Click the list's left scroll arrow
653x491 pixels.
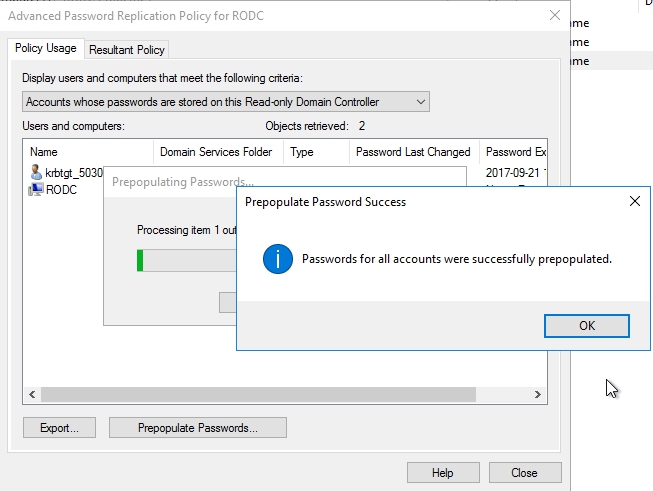32,395
